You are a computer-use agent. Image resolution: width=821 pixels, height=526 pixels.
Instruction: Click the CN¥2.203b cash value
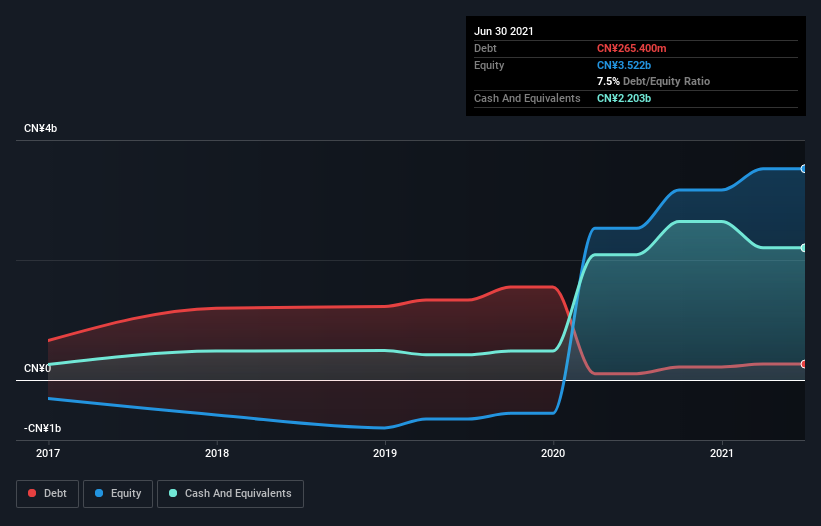624,98
